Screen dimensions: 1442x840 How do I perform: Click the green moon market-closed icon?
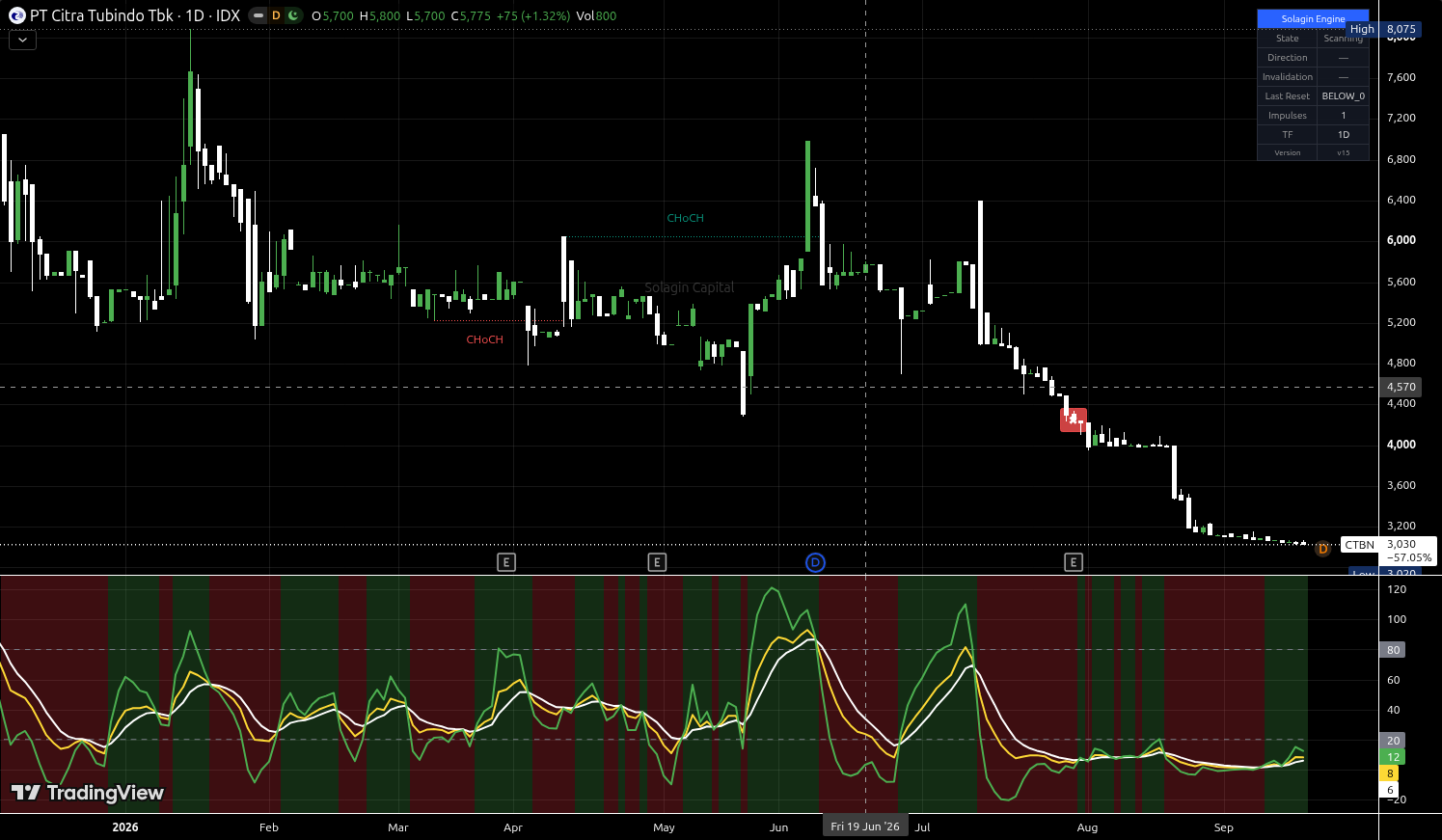(x=293, y=15)
